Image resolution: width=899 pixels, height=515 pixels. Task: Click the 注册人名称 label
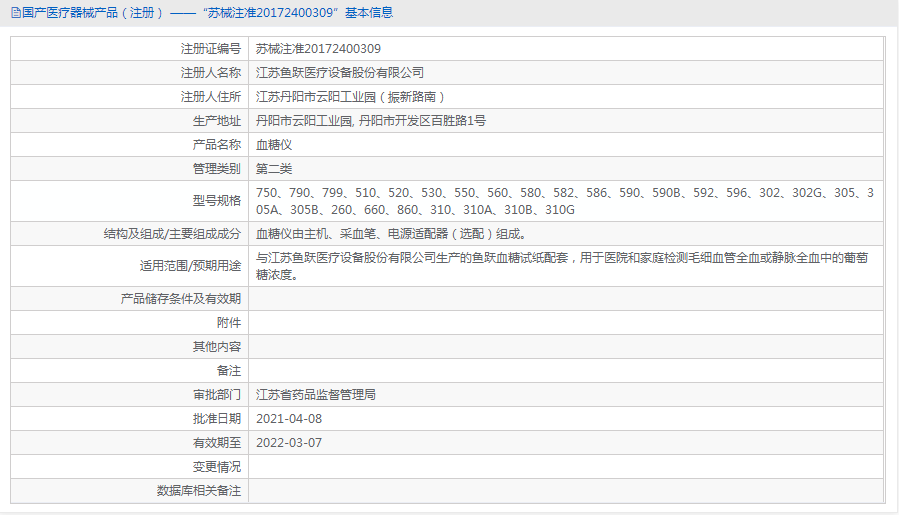210,73
